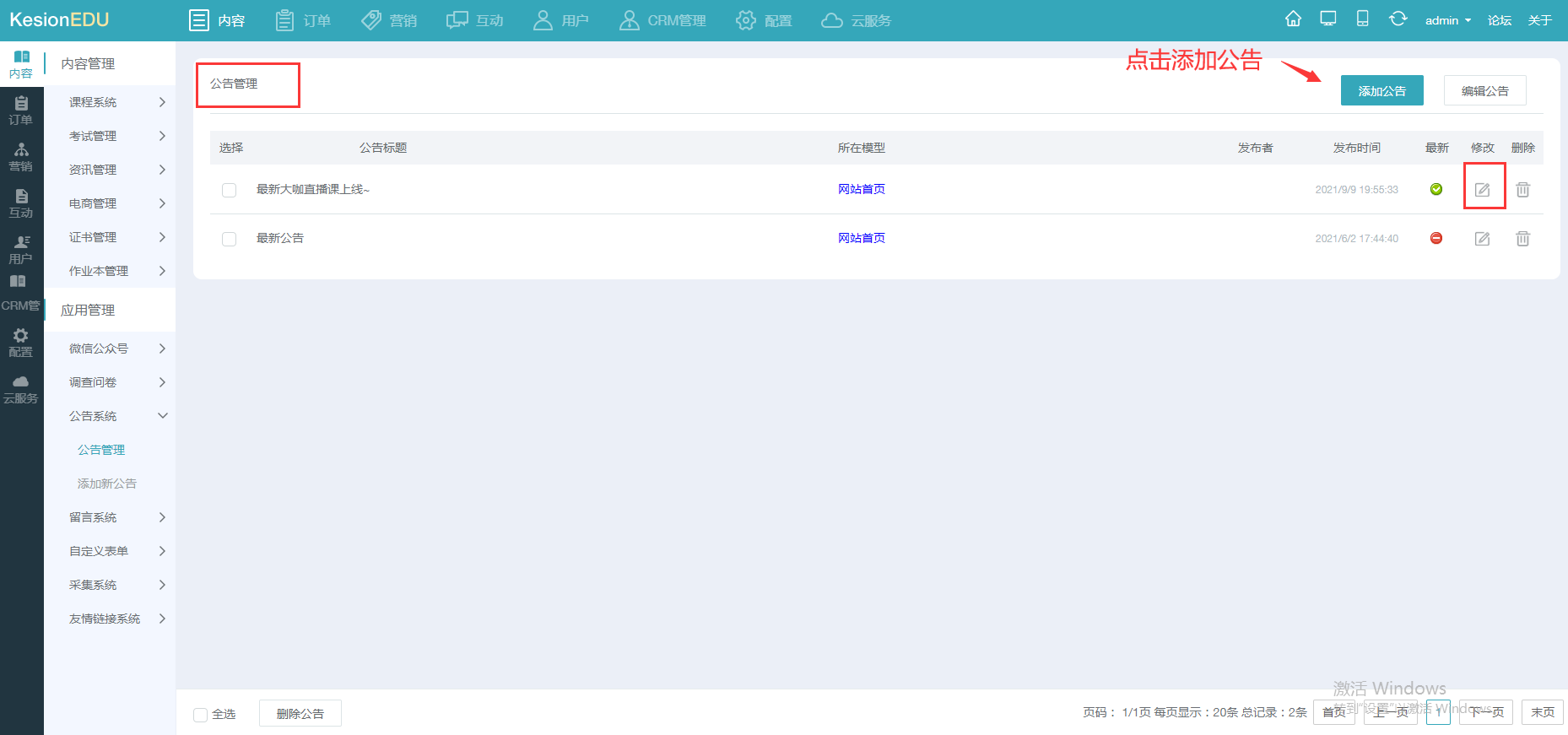Expand 微信公众号 menu
The width and height of the screenshot is (1568, 735).
tap(110, 349)
